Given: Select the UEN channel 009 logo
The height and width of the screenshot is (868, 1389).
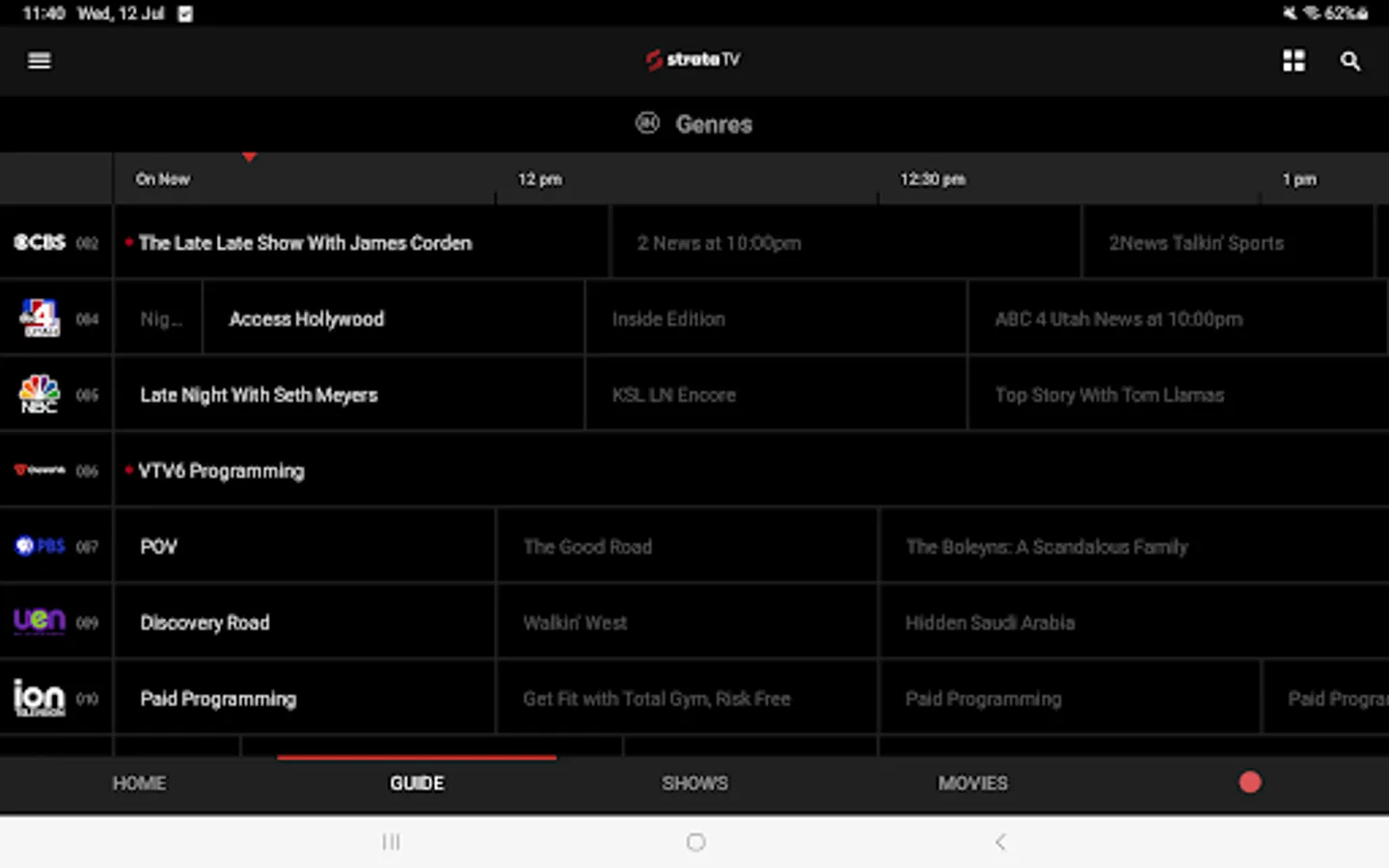Looking at the screenshot, I should (x=40, y=621).
